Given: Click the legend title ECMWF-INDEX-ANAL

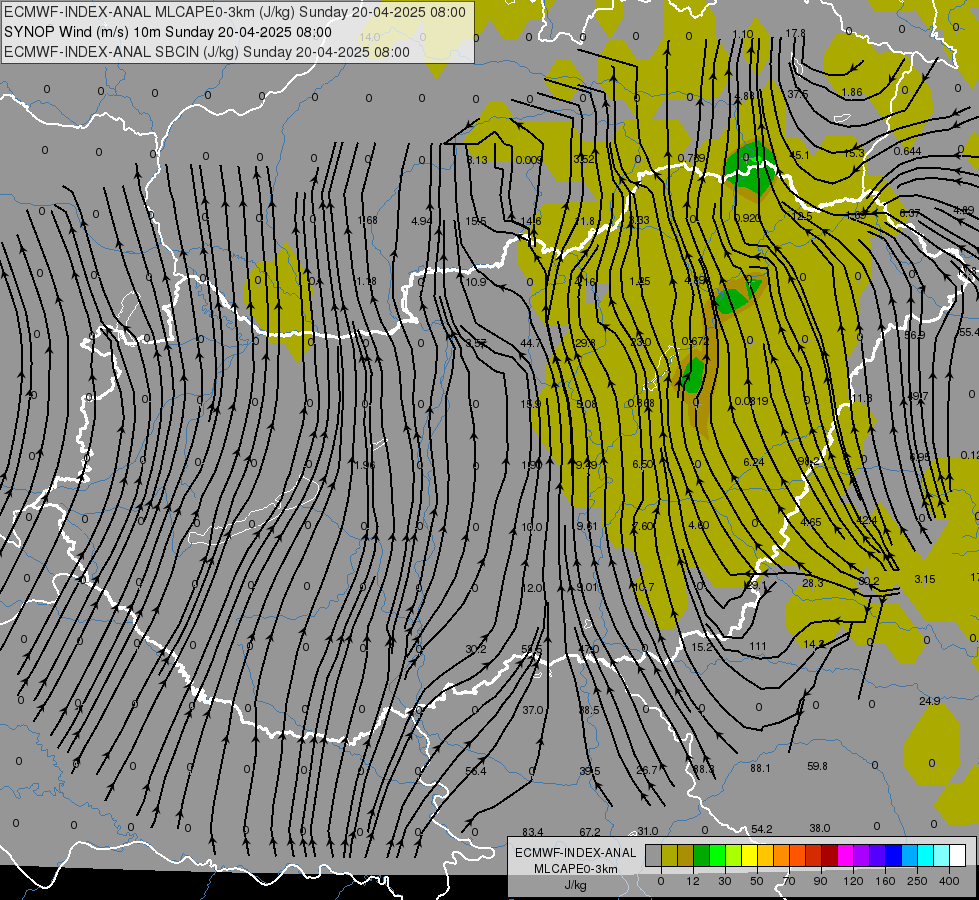Looking at the screenshot, I should 576,853.
